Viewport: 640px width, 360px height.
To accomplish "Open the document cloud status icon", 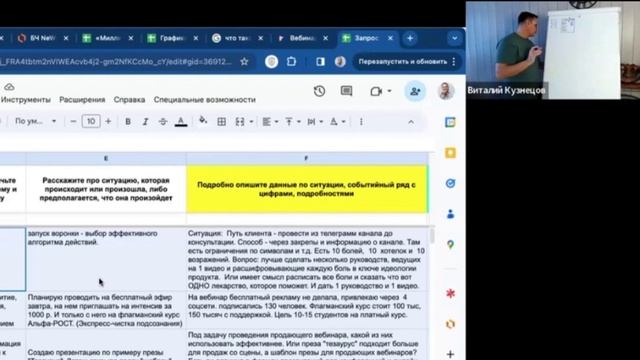I will 9,87.
